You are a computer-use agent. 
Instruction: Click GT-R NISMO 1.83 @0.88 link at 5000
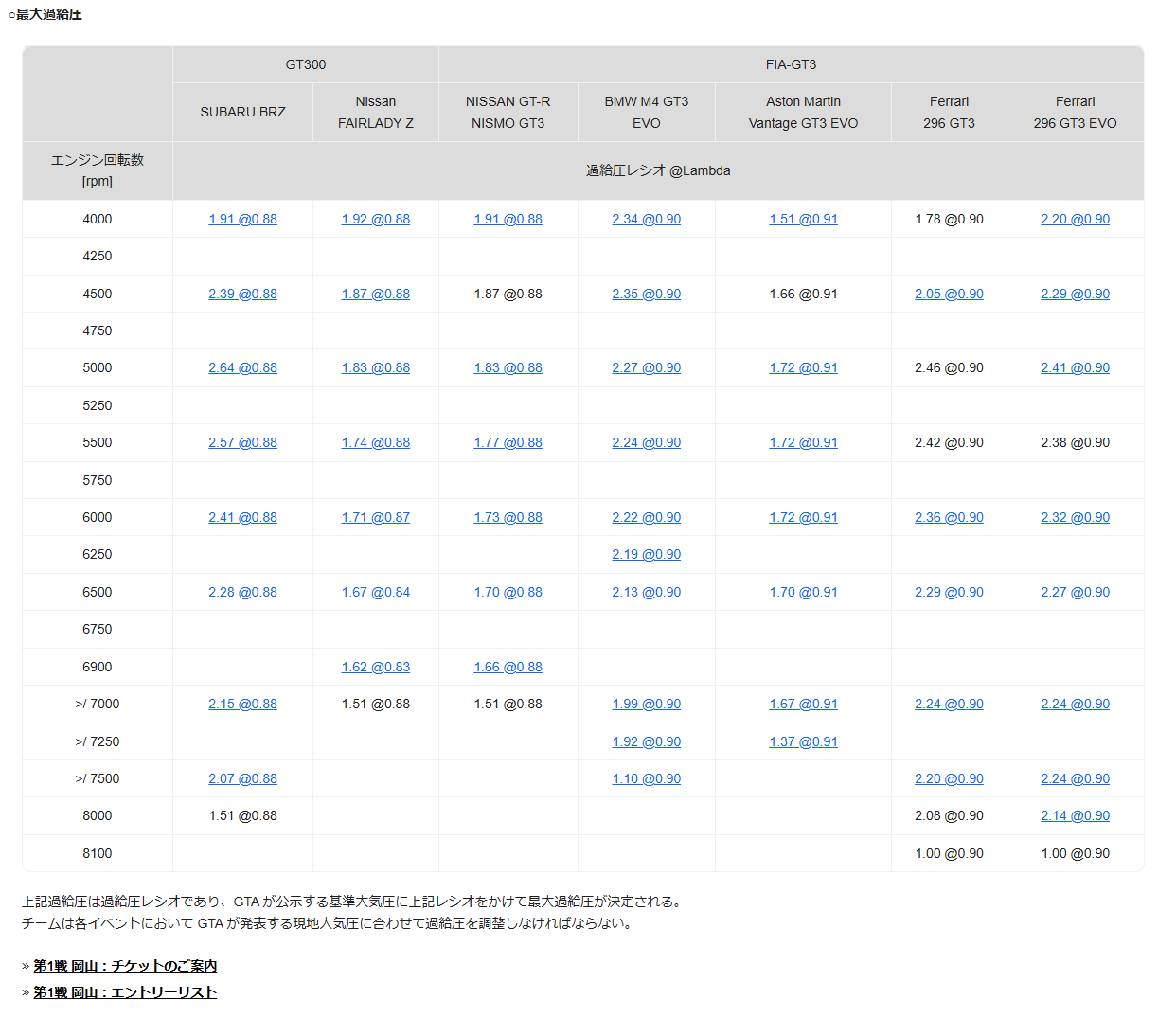pyautogui.click(x=508, y=367)
